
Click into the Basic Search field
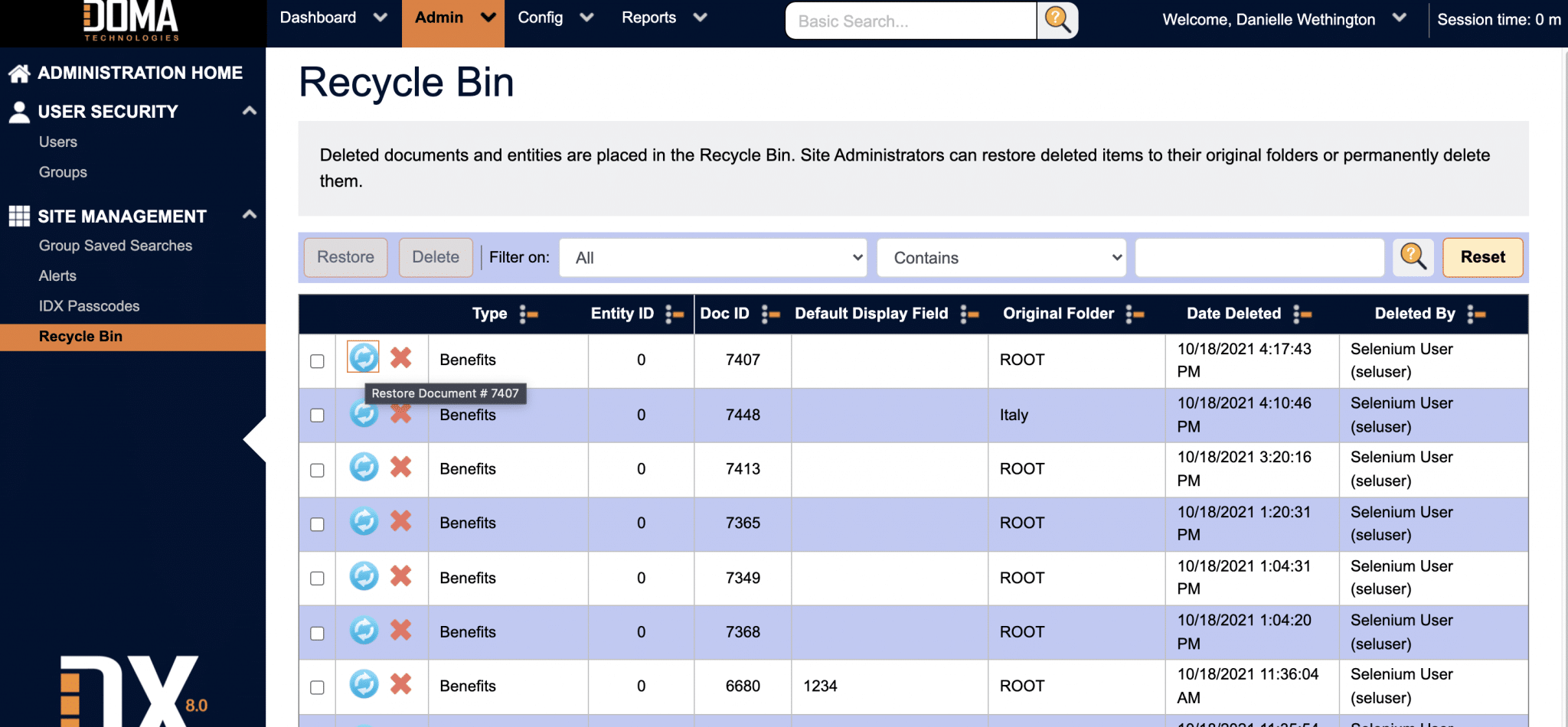pyautogui.click(x=910, y=21)
